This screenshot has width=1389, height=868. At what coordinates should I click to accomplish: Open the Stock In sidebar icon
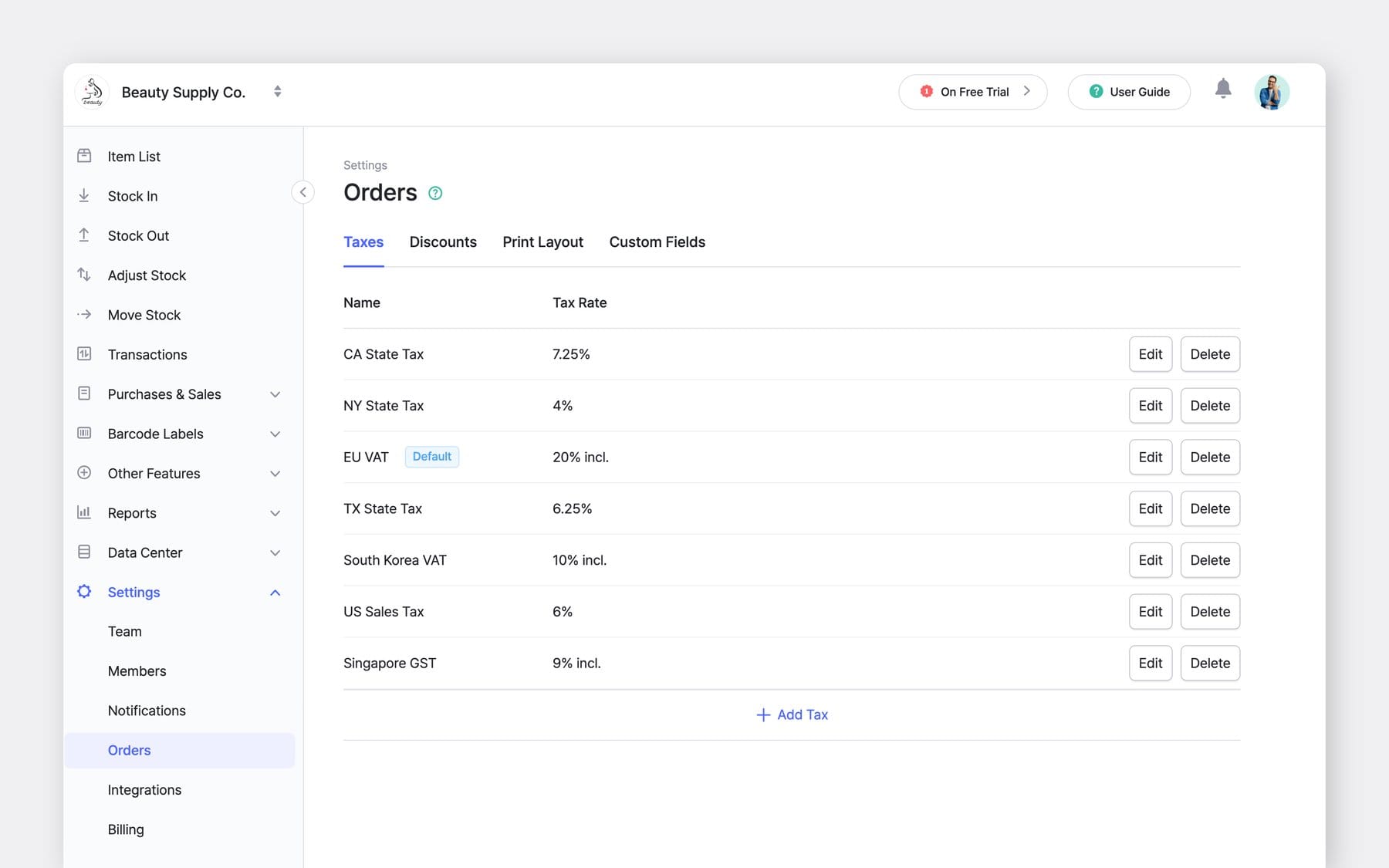pos(84,195)
